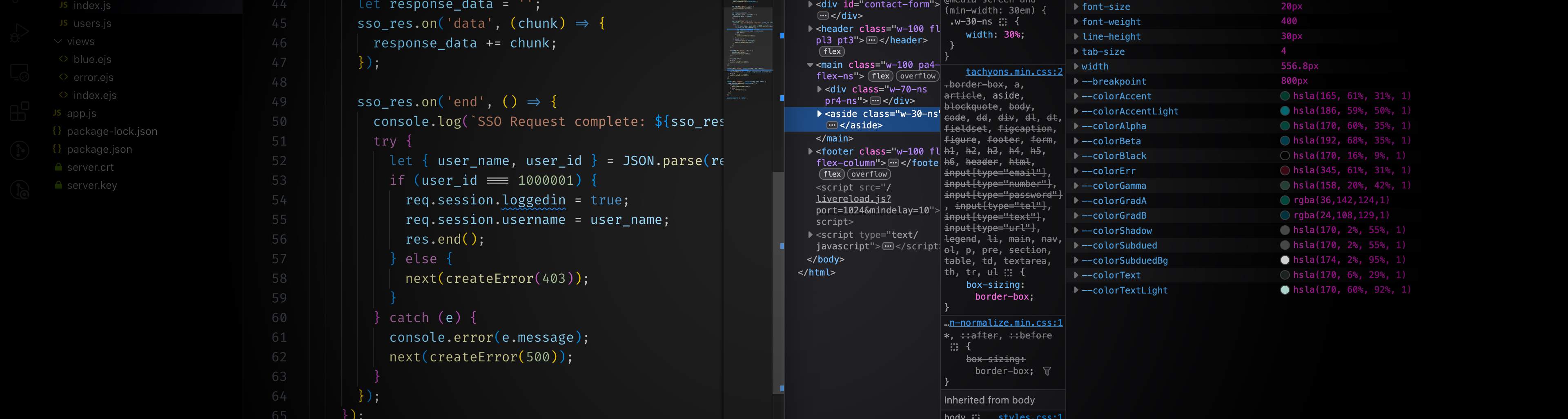
Task: Click the --colorAccent color swatch
Action: 1285,96
